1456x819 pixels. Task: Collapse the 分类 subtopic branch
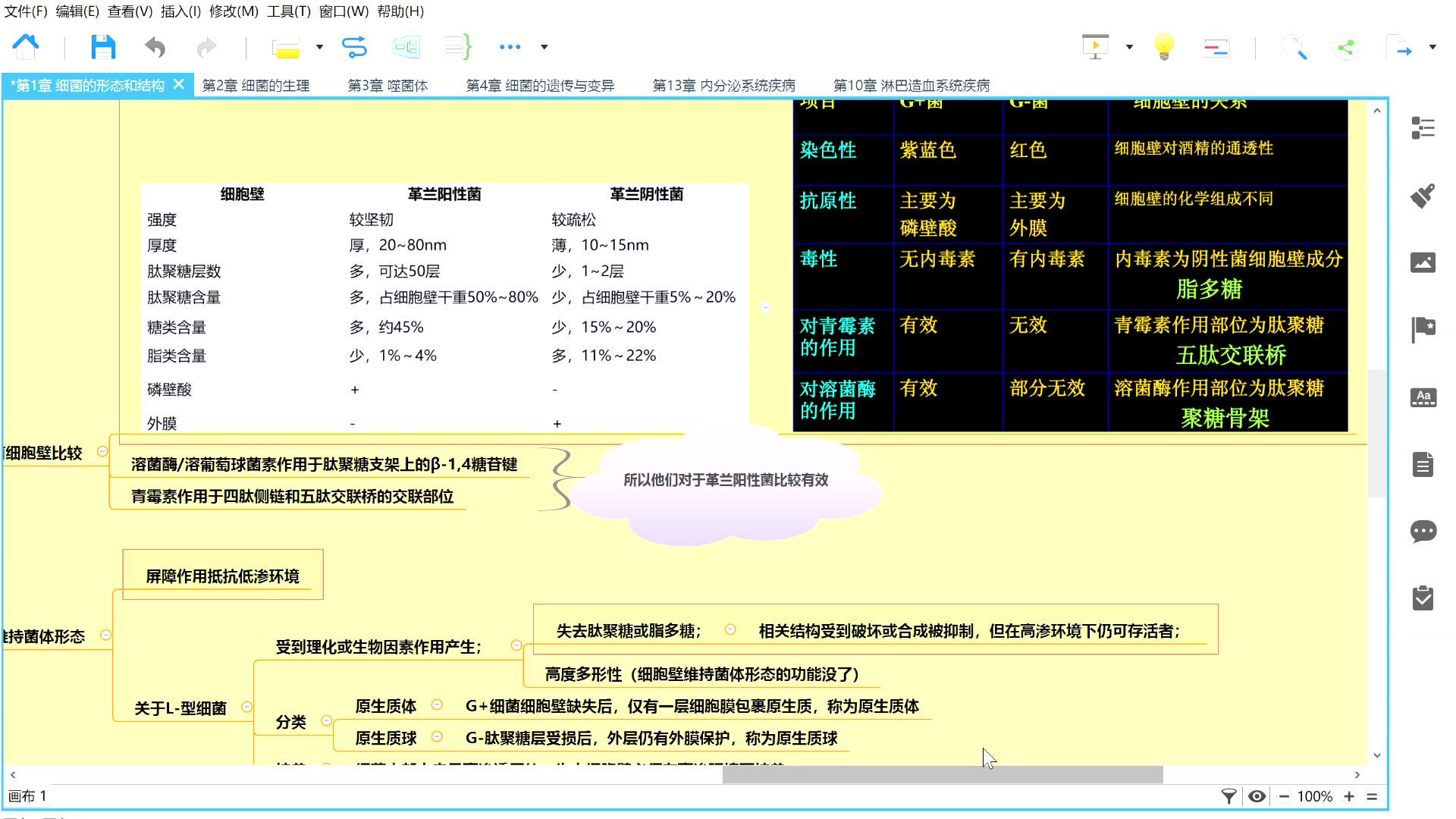[x=326, y=720]
